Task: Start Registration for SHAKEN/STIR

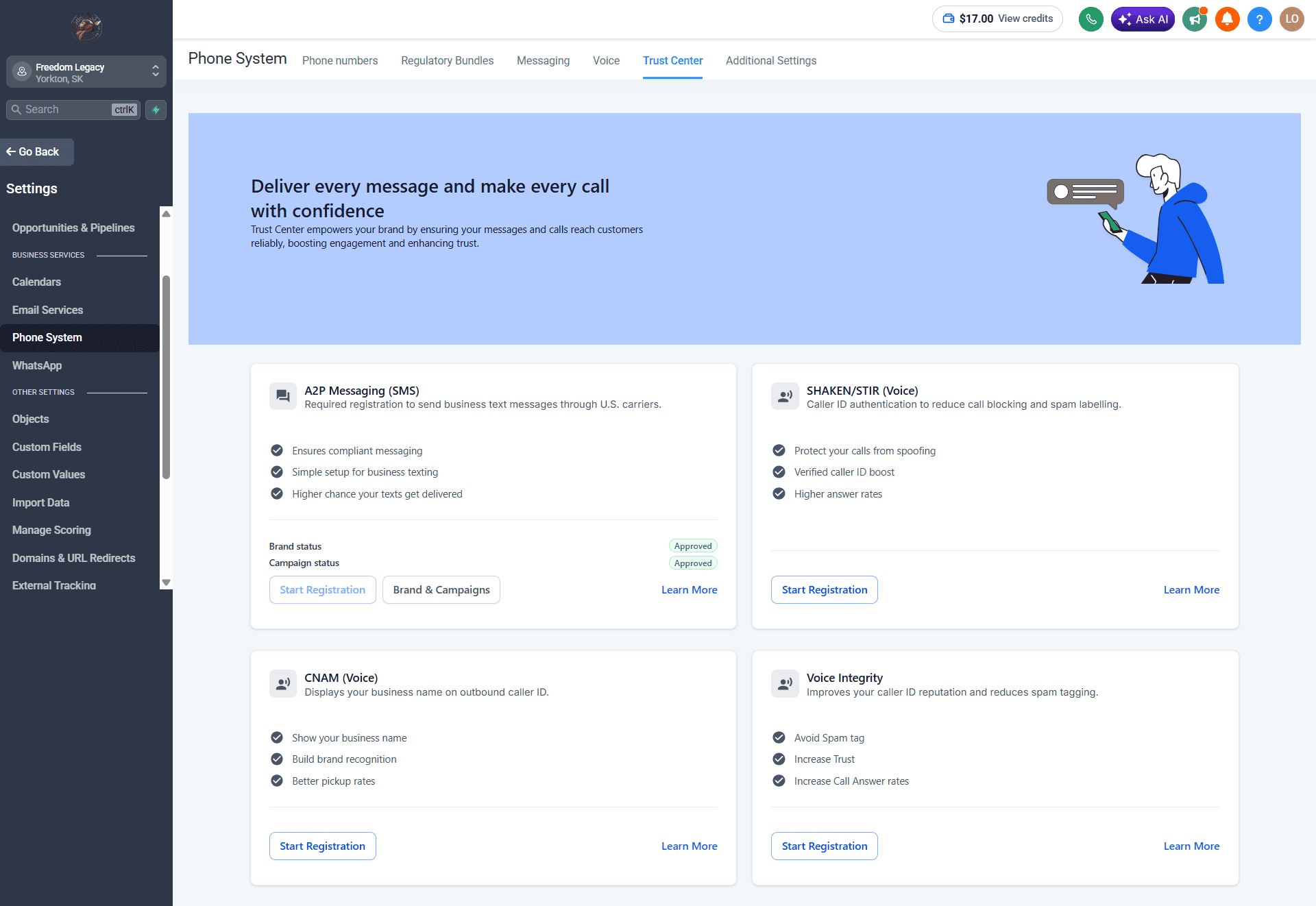Action: coord(825,589)
